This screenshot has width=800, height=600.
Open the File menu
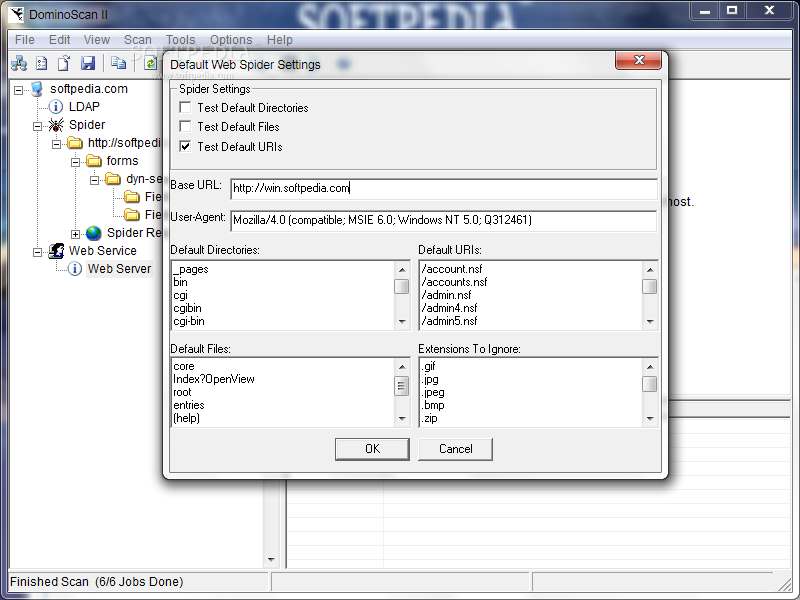click(x=24, y=40)
